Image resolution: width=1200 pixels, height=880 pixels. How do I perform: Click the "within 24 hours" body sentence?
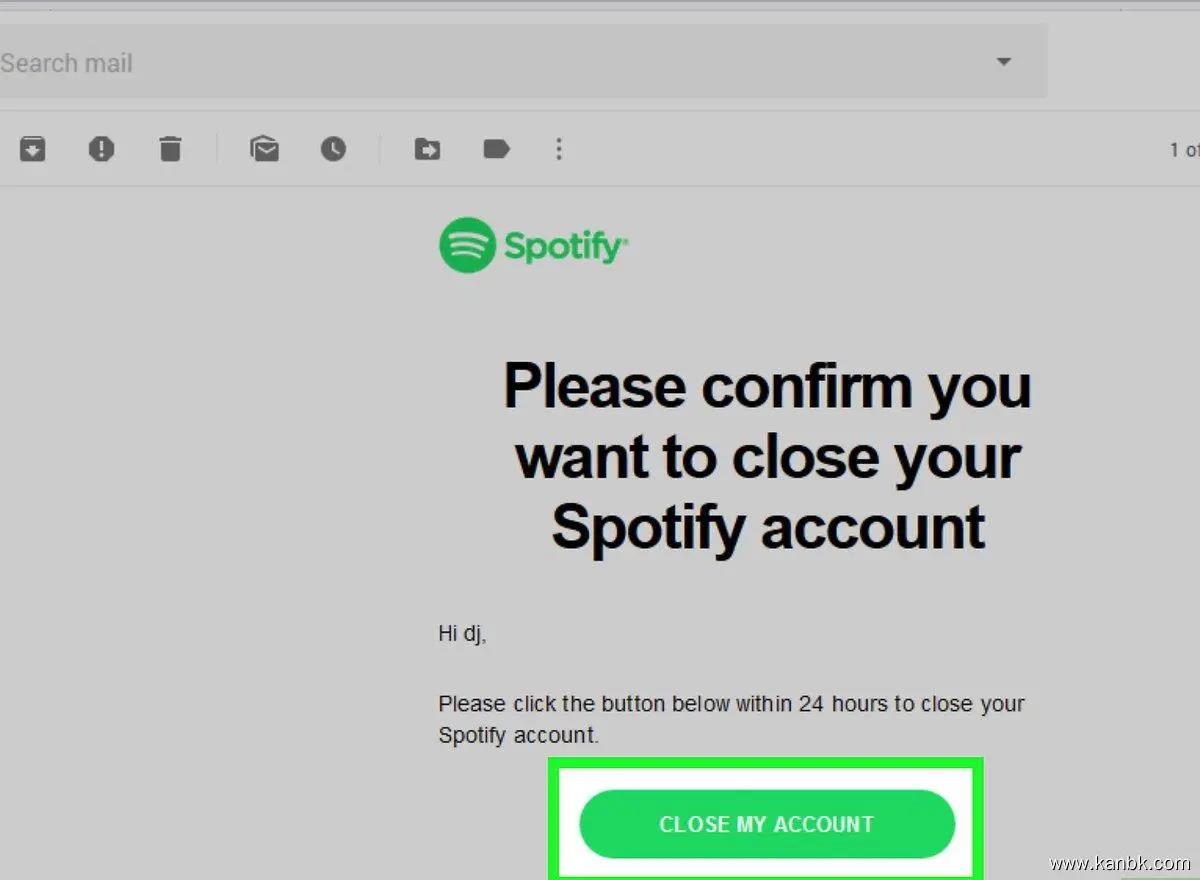tap(731, 704)
